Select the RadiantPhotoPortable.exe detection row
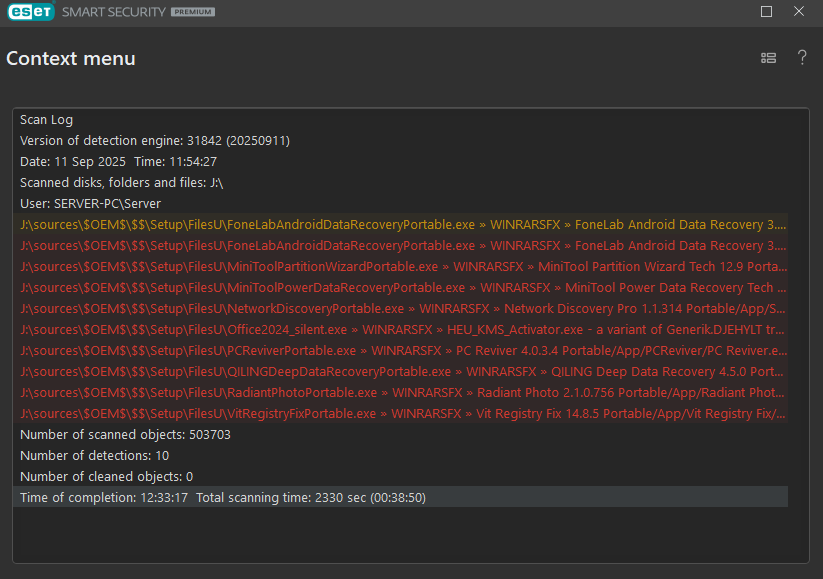This screenshot has height=579, width=823. click(x=400, y=393)
